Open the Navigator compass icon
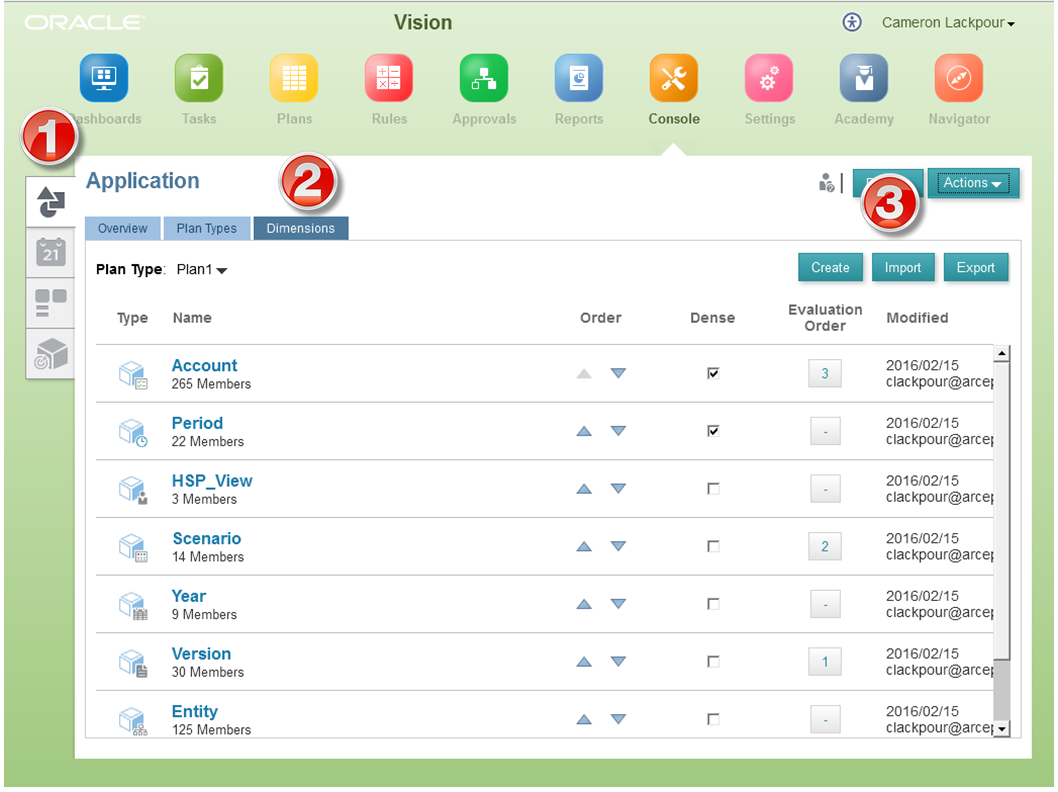This screenshot has width=1058, height=792. [959, 78]
